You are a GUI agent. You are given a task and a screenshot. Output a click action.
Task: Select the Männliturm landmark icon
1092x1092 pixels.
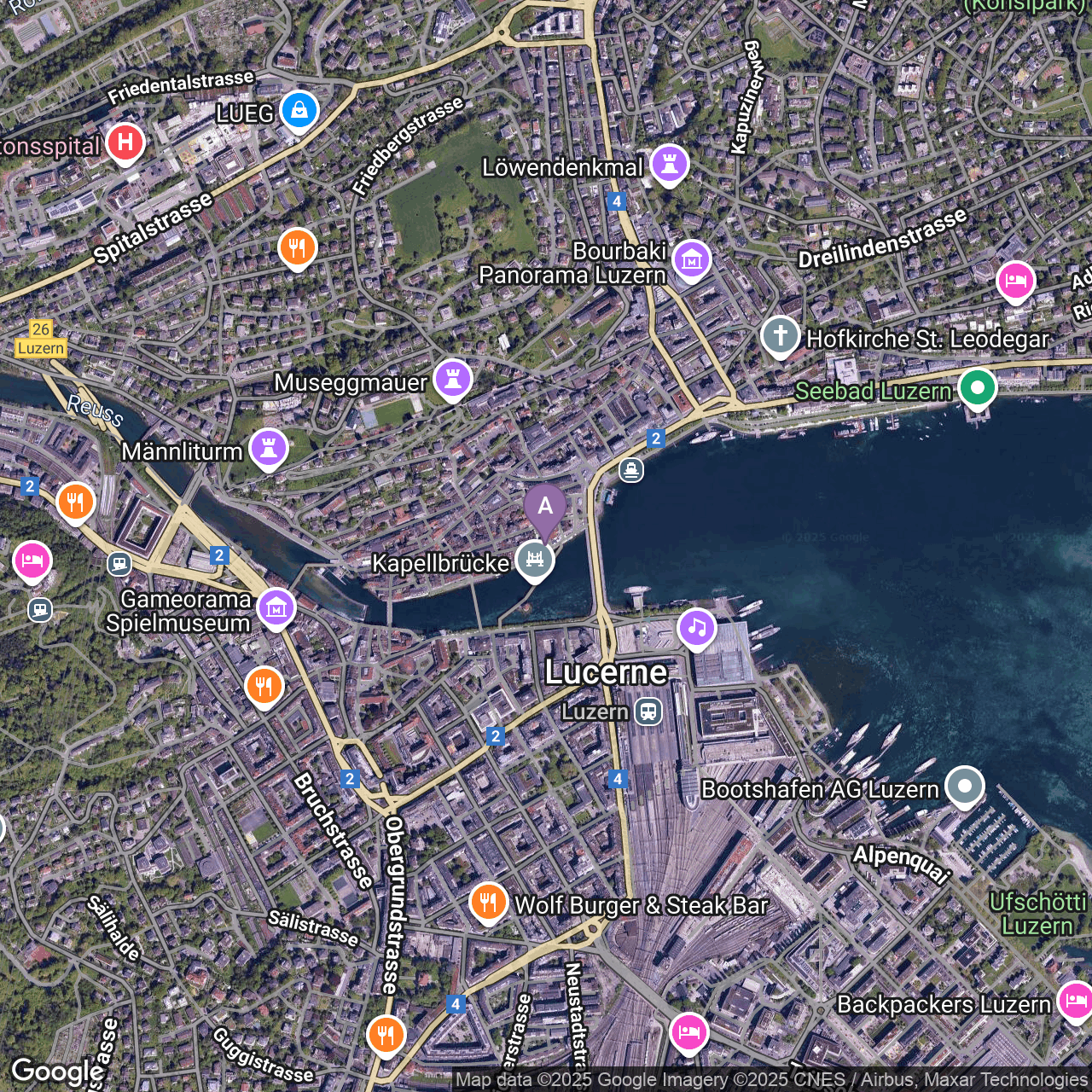coord(269,448)
